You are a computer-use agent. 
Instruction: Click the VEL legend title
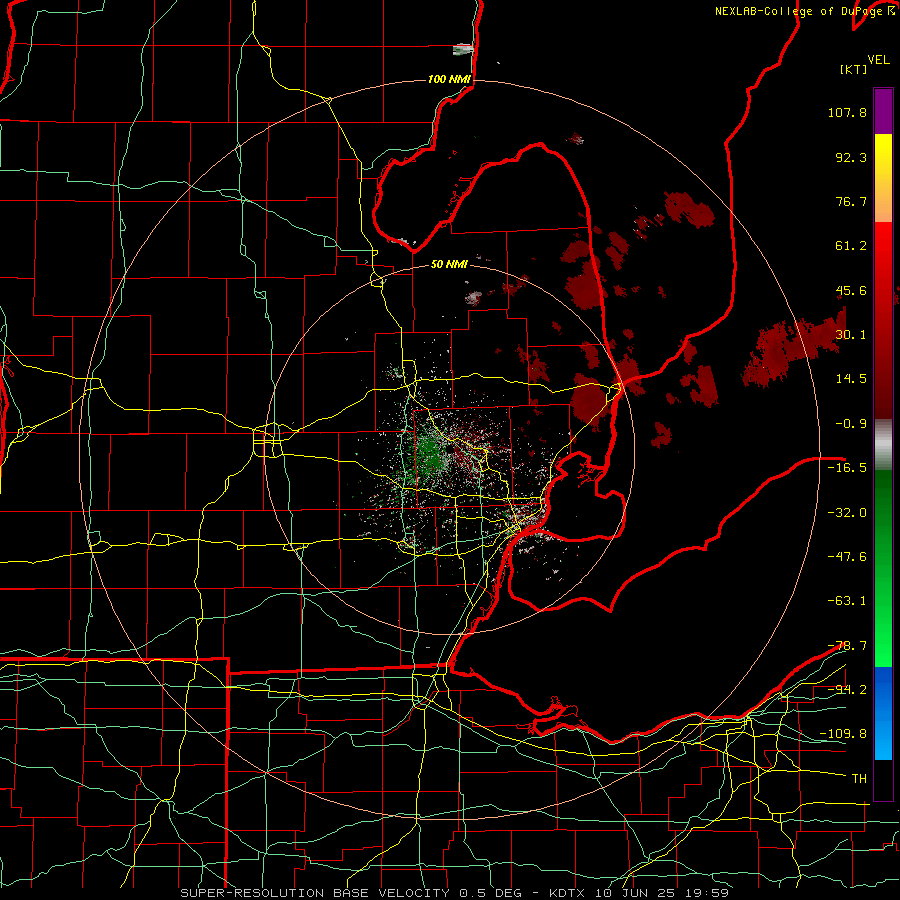(878, 60)
